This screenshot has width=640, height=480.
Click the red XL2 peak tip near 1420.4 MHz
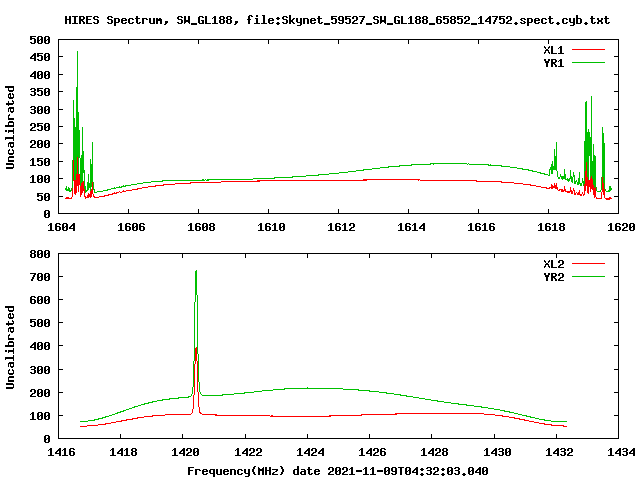[x=196, y=349]
